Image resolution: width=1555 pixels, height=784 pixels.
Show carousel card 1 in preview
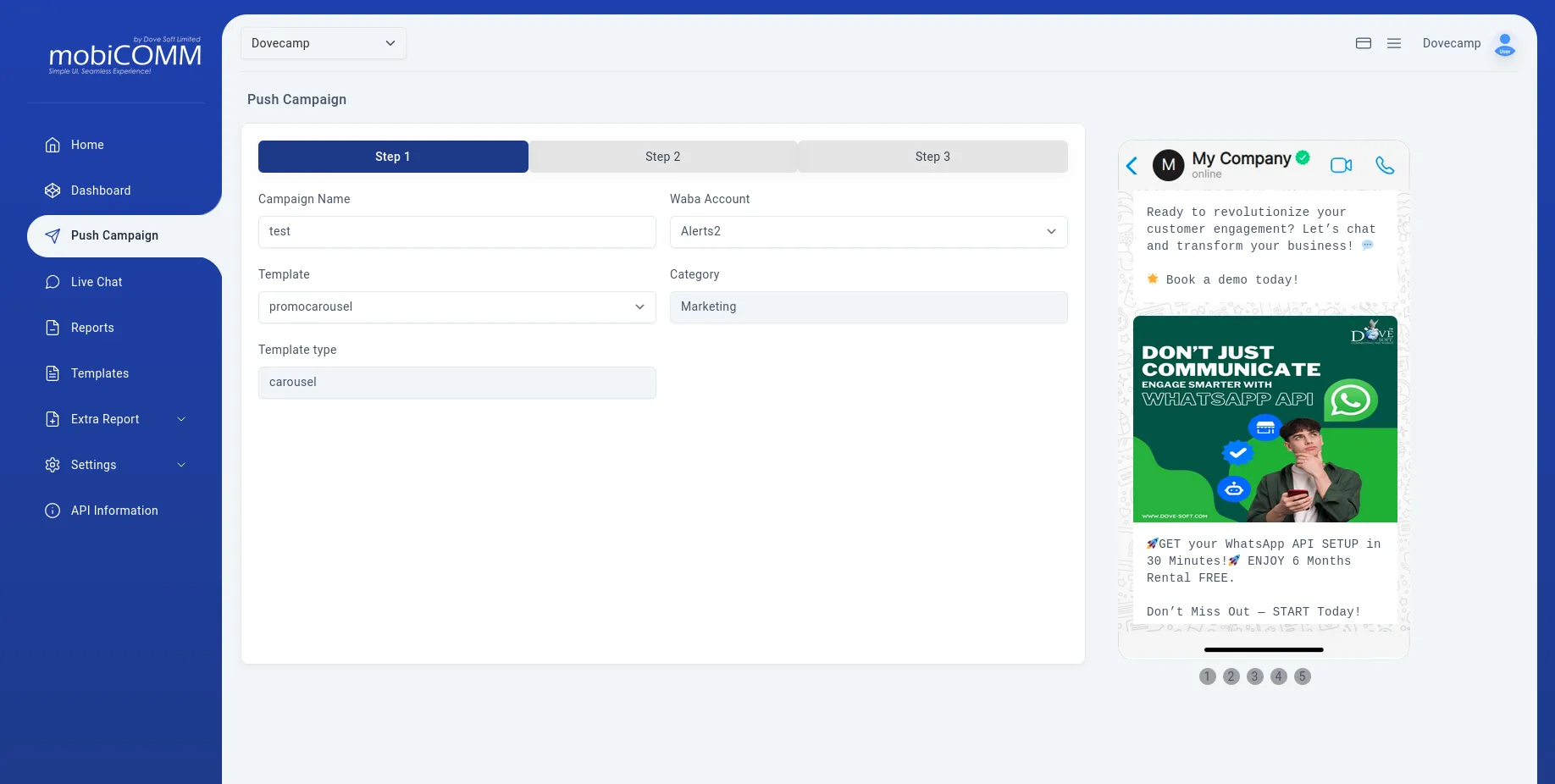coord(1208,676)
